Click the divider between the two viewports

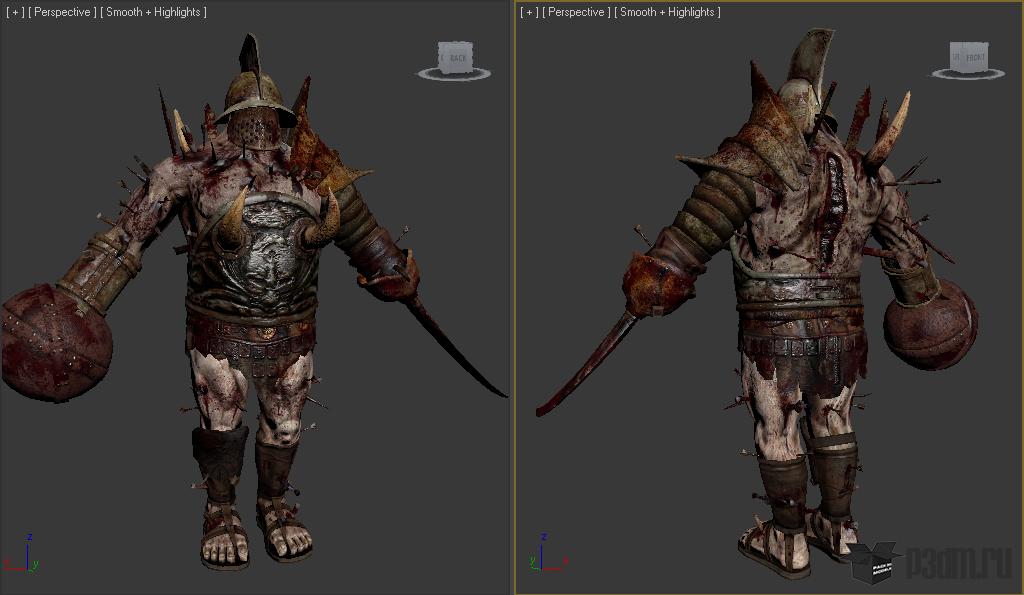[513, 300]
